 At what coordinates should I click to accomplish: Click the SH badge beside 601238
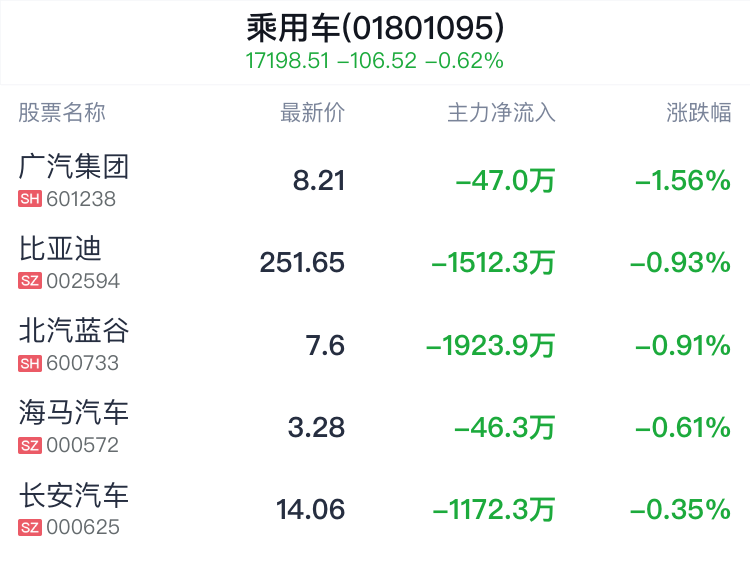pyautogui.click(x=30, y=199)
